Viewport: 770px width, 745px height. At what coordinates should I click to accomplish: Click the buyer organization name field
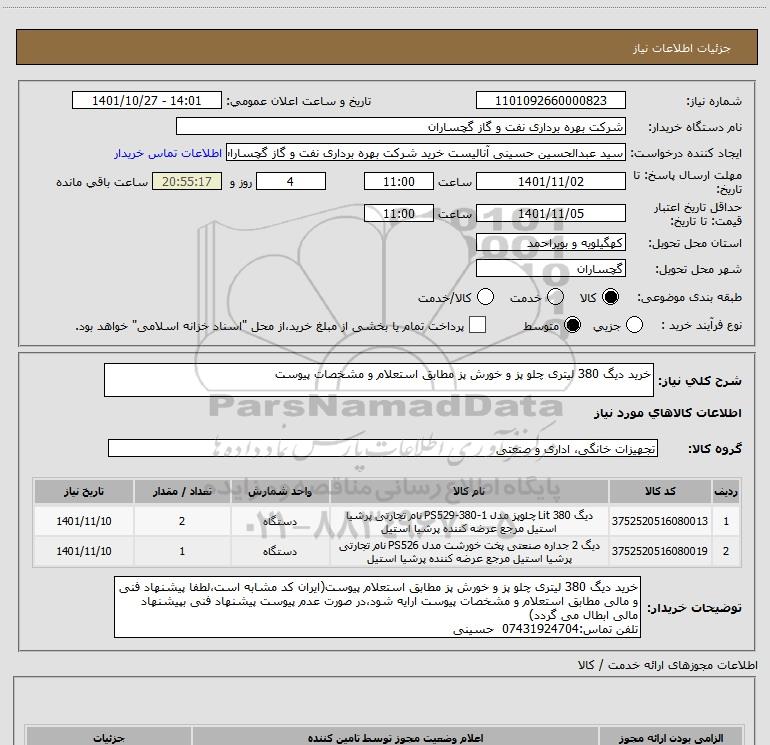click(401, 127)
